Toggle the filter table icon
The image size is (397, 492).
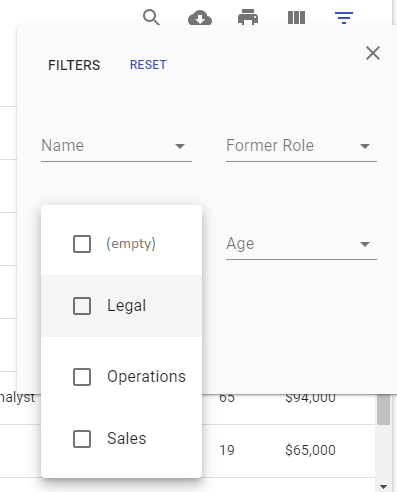(x=344, y=18)
